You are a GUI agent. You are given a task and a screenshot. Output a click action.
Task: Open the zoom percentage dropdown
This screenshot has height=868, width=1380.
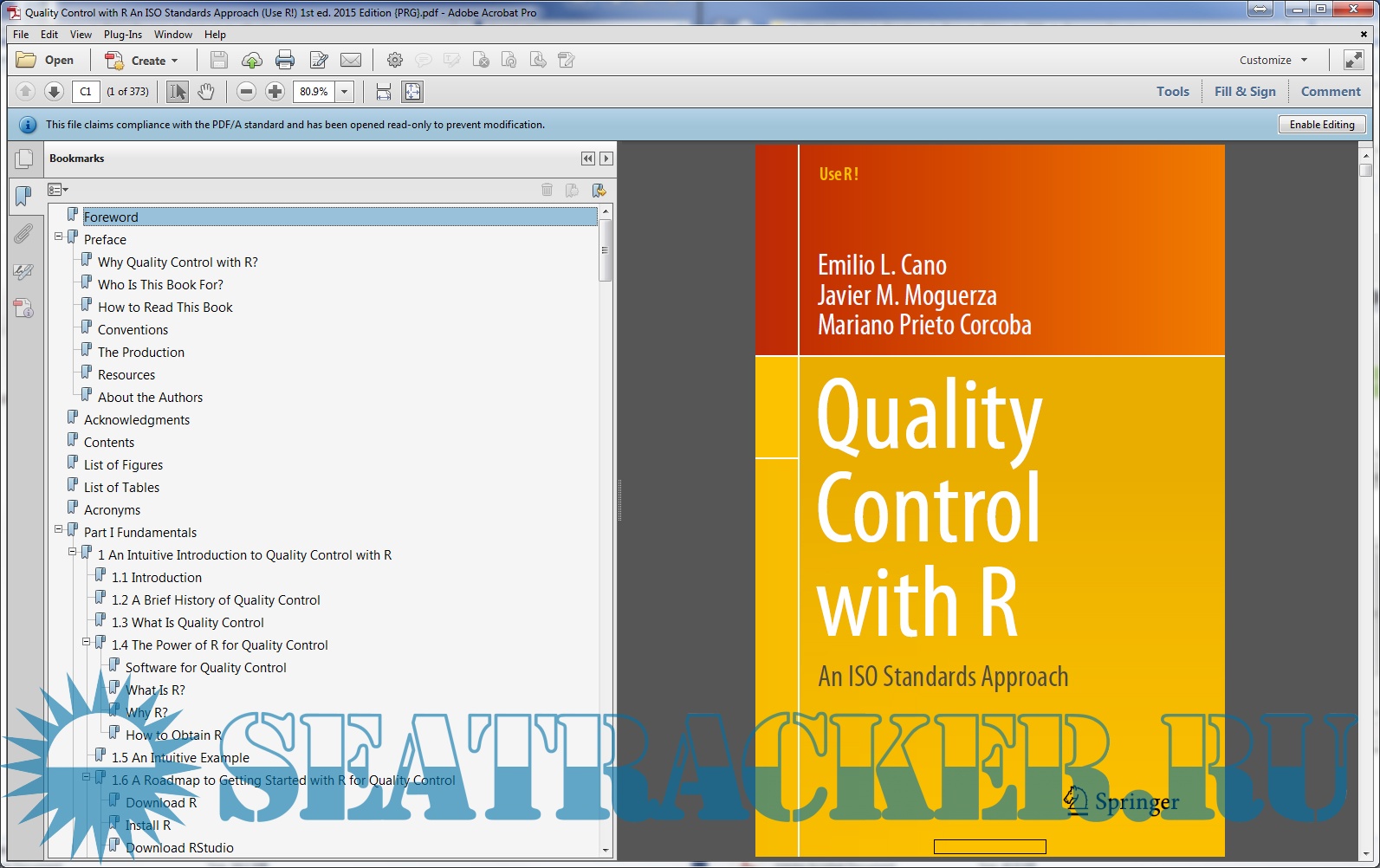coord(345,91)
